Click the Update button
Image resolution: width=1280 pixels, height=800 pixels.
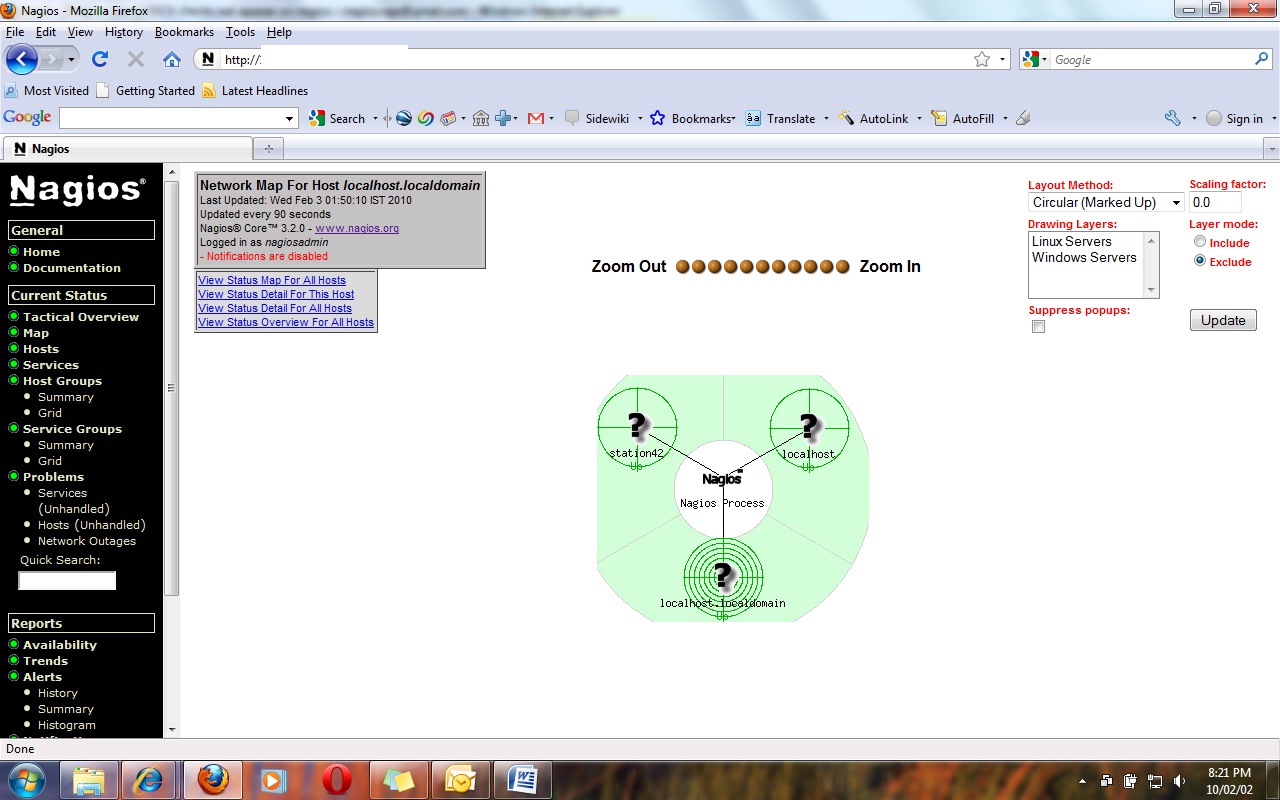point(1223,320)
